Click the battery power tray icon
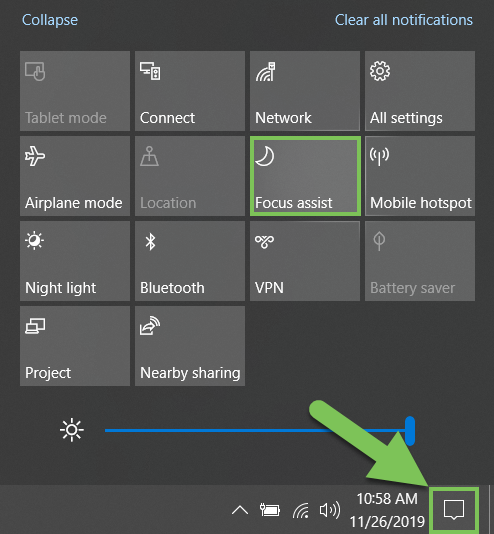The image size is (494, 534). click(x=270, y=510)
